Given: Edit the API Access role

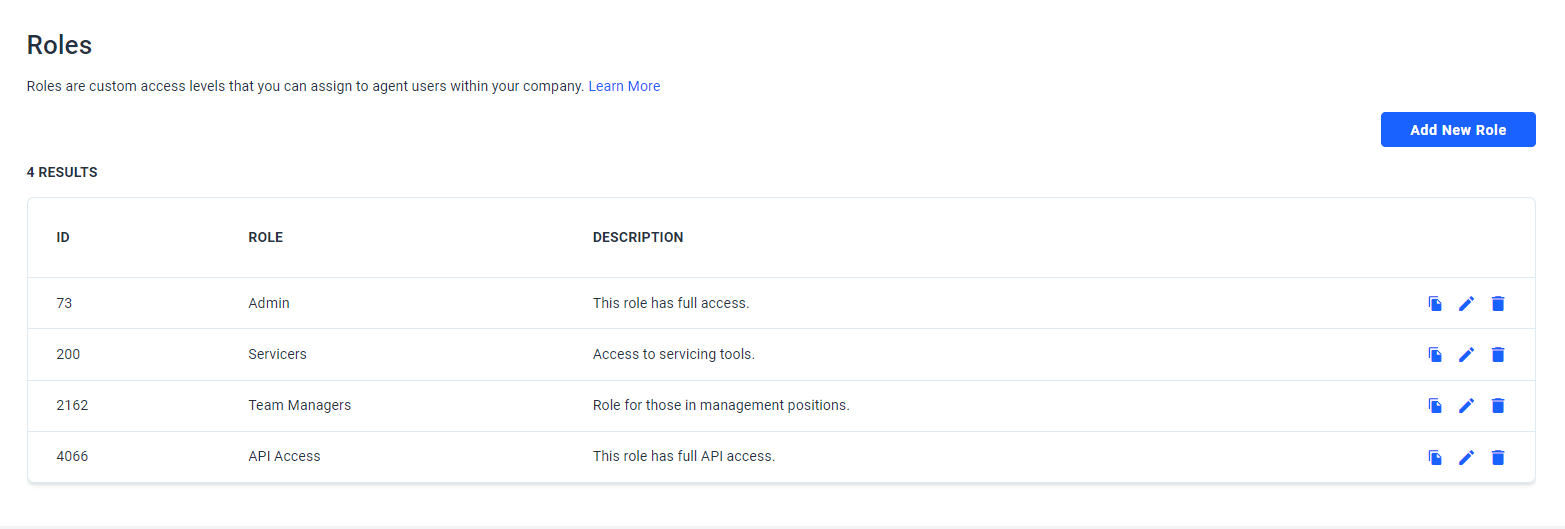Looking at the screenshot, I should click(1466, 457).
